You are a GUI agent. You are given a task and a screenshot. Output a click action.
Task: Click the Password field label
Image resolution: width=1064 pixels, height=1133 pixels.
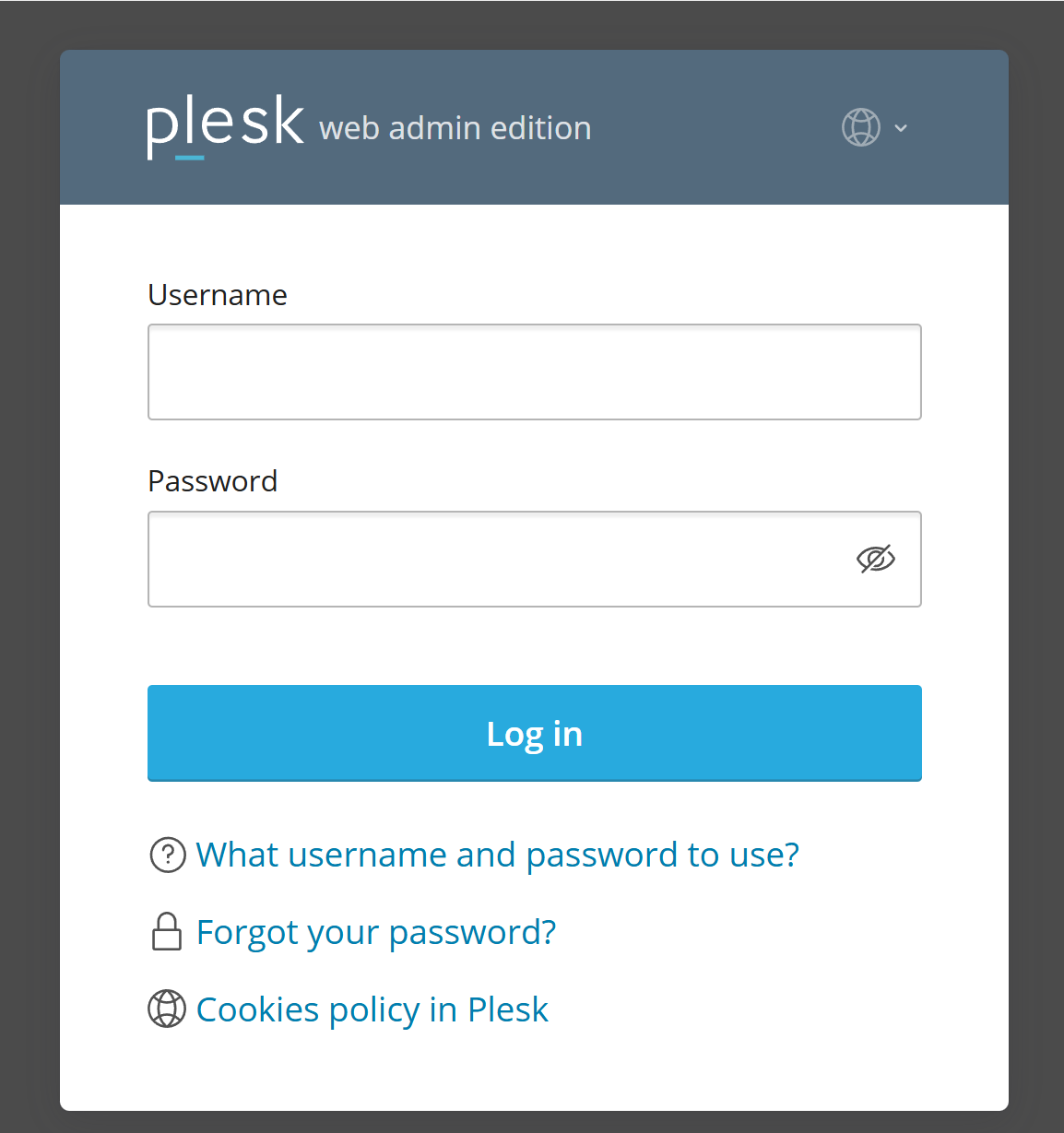tap(213, 481)
